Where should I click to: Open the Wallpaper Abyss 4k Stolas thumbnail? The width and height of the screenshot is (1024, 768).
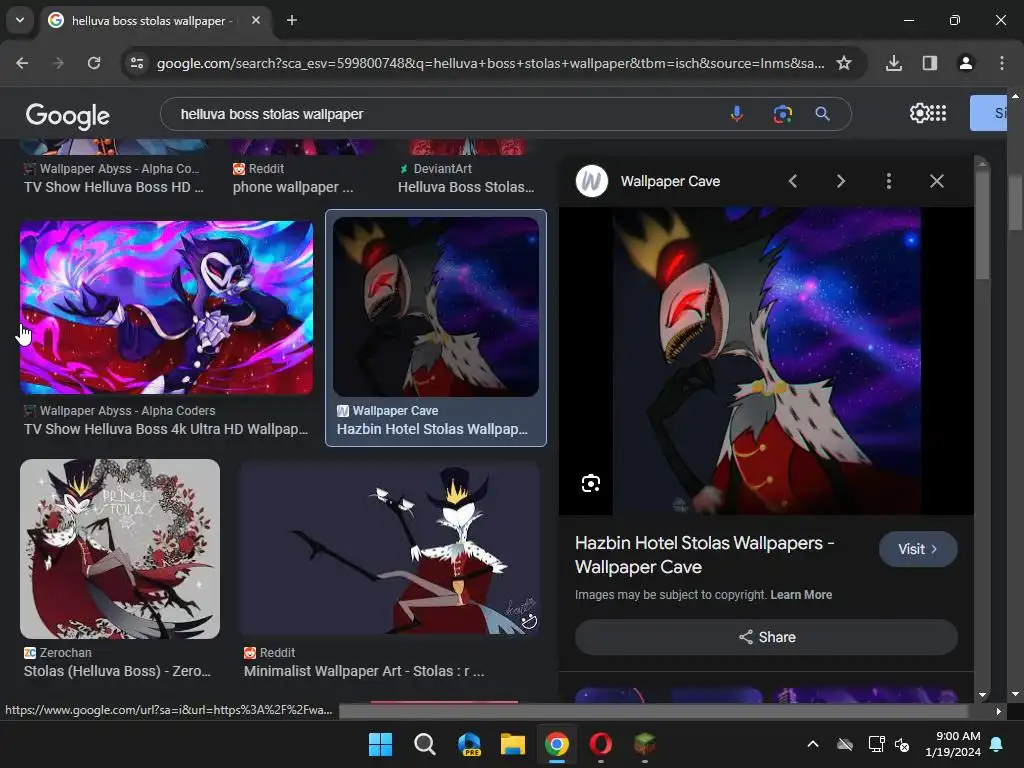click(x=166, y=308)
